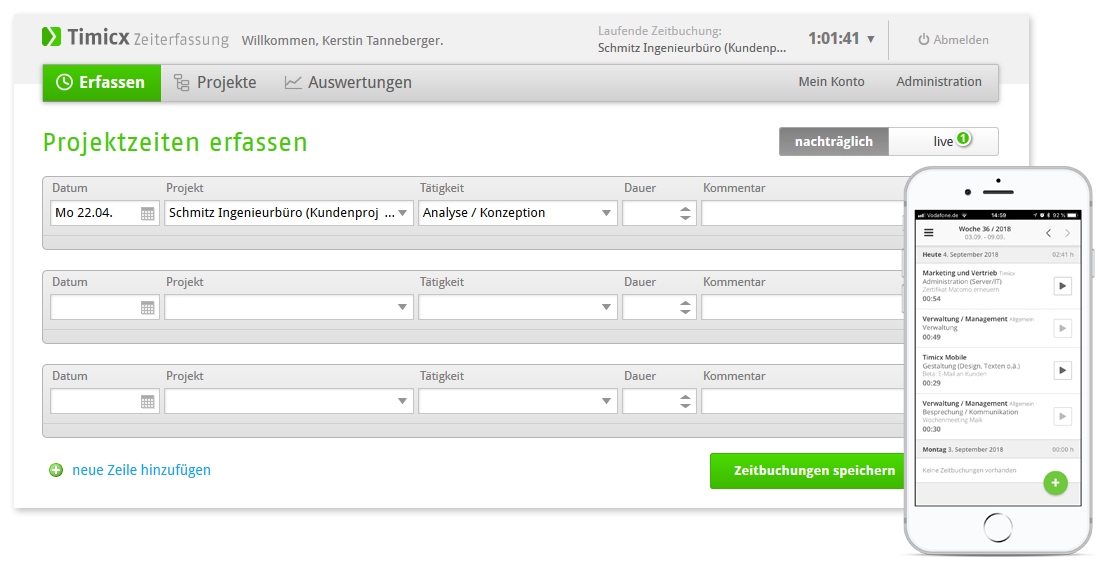The width and height of the screenshot is (1110, 570).
Task: Open the calendar icon in the second row
Action: tap(147, 307)
